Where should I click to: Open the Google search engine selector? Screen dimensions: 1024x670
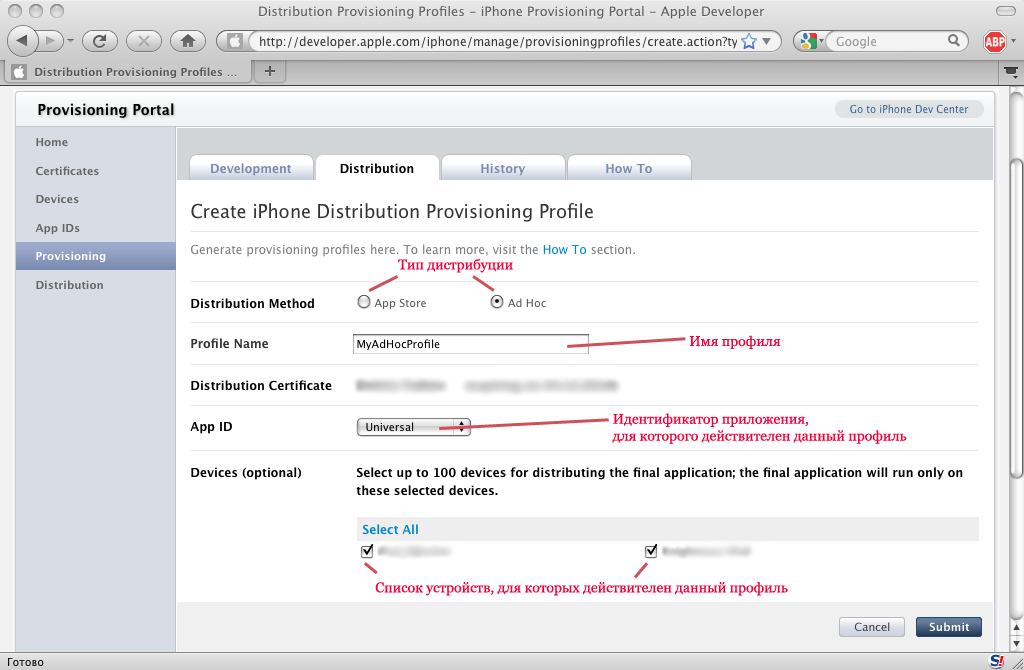[x=812, y=41]
